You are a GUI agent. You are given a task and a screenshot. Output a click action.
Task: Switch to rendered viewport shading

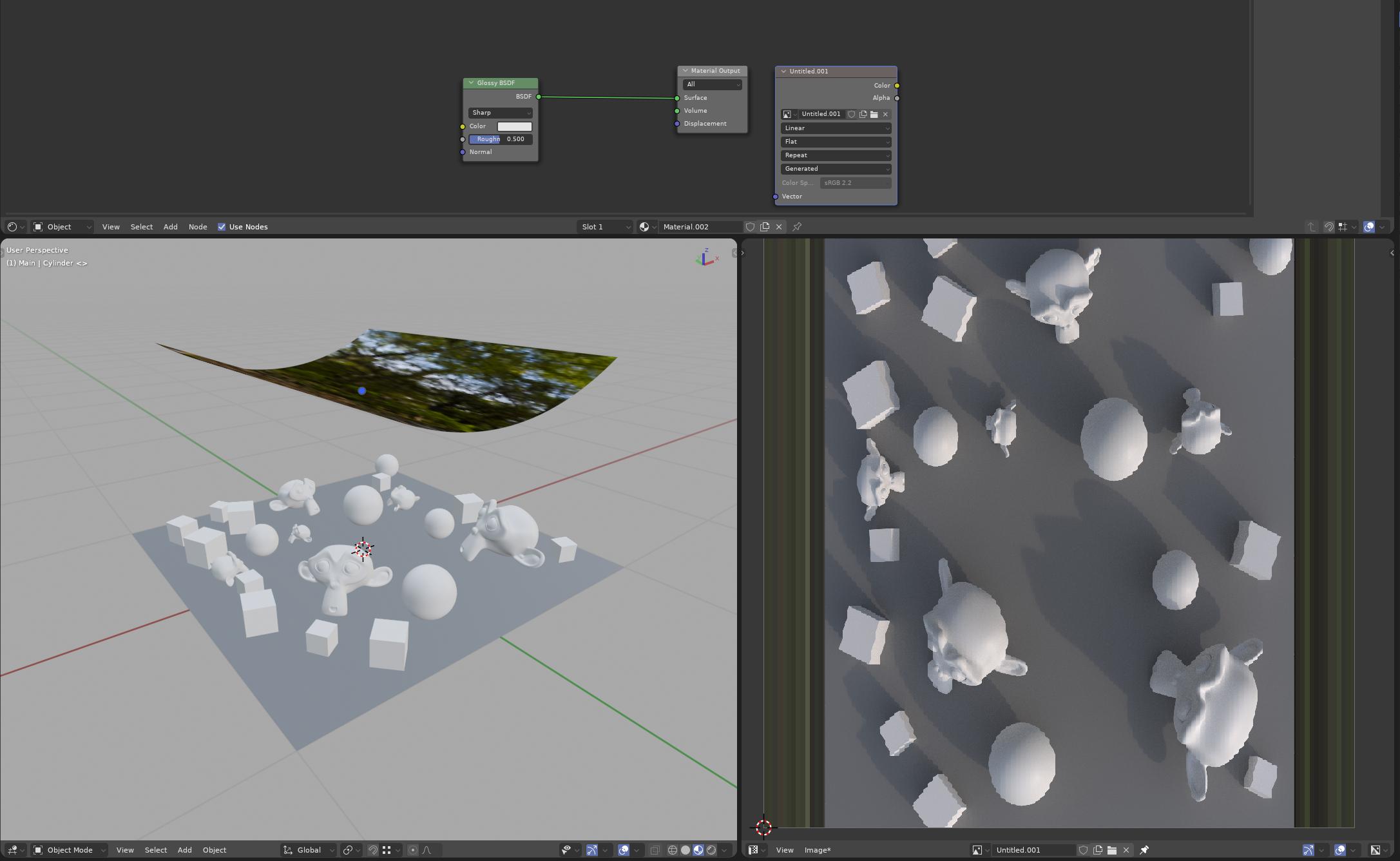711,850
